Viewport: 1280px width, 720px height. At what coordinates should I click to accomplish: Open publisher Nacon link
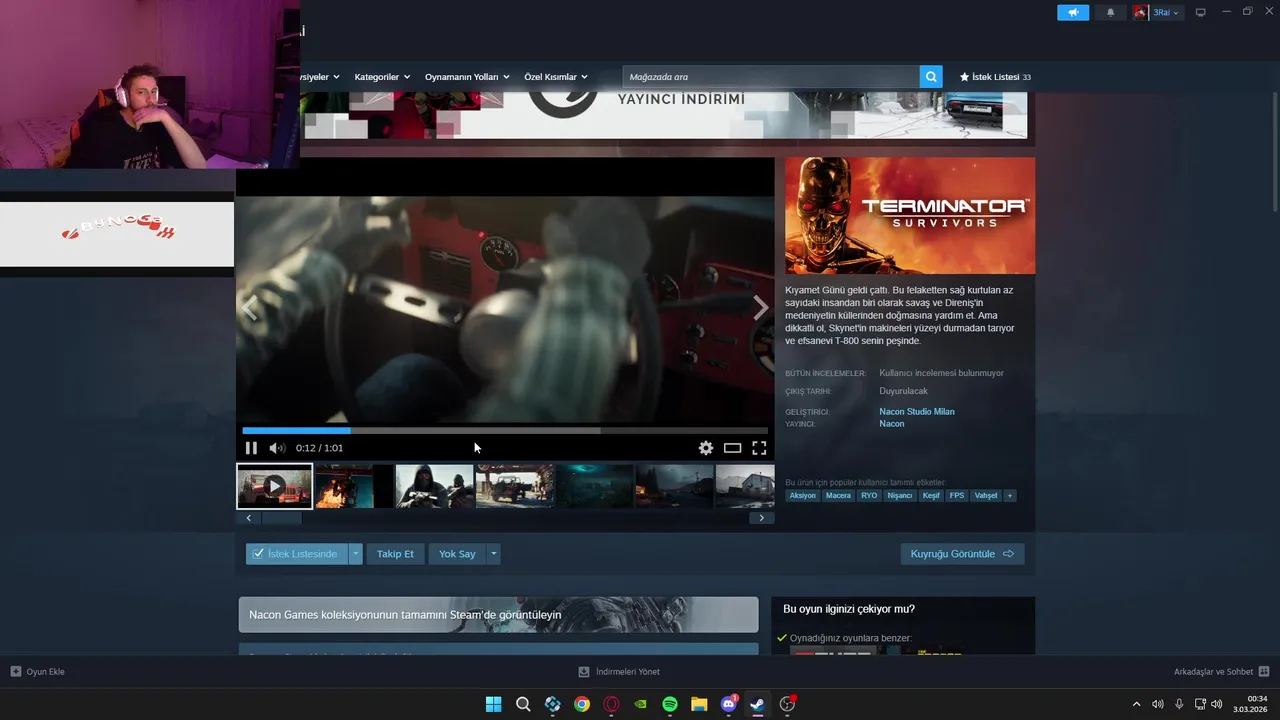(892, 424)
